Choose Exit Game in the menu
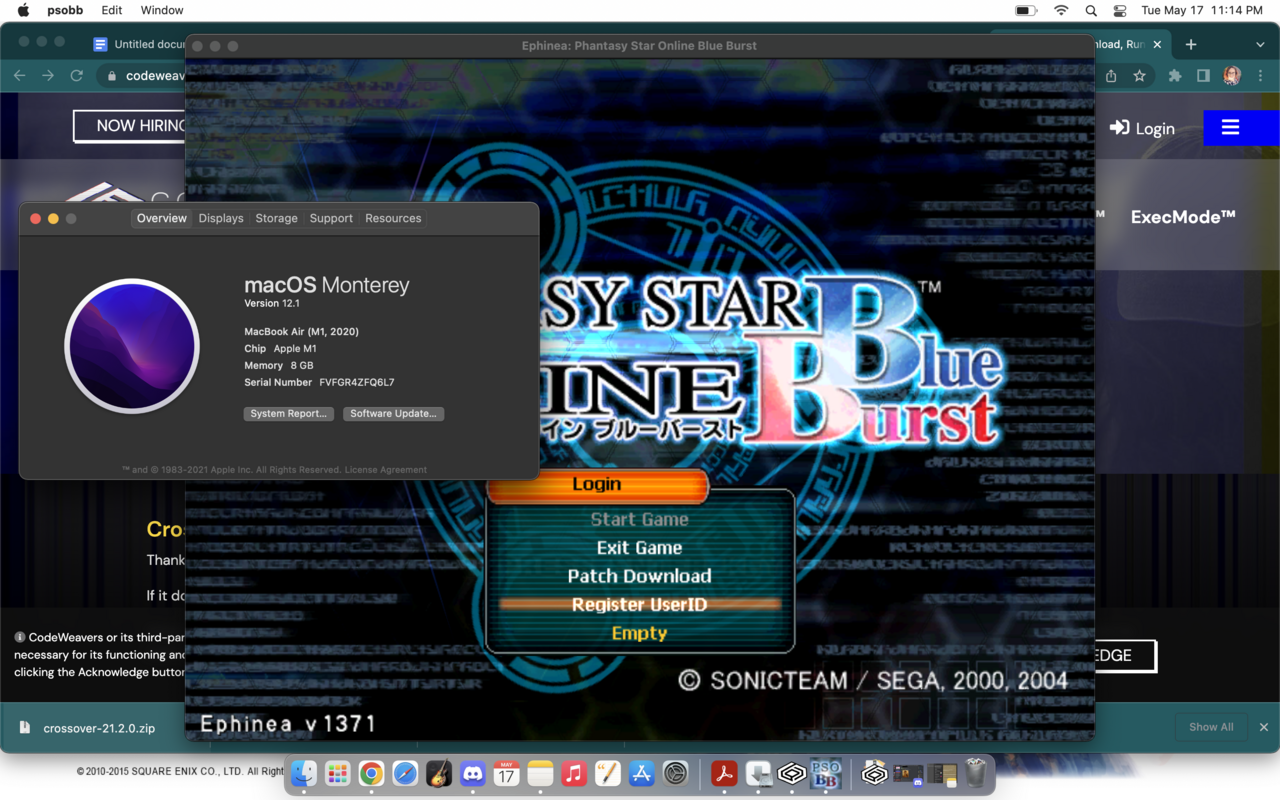Viewport: 1280px width, 800px height. click(639, 548)
